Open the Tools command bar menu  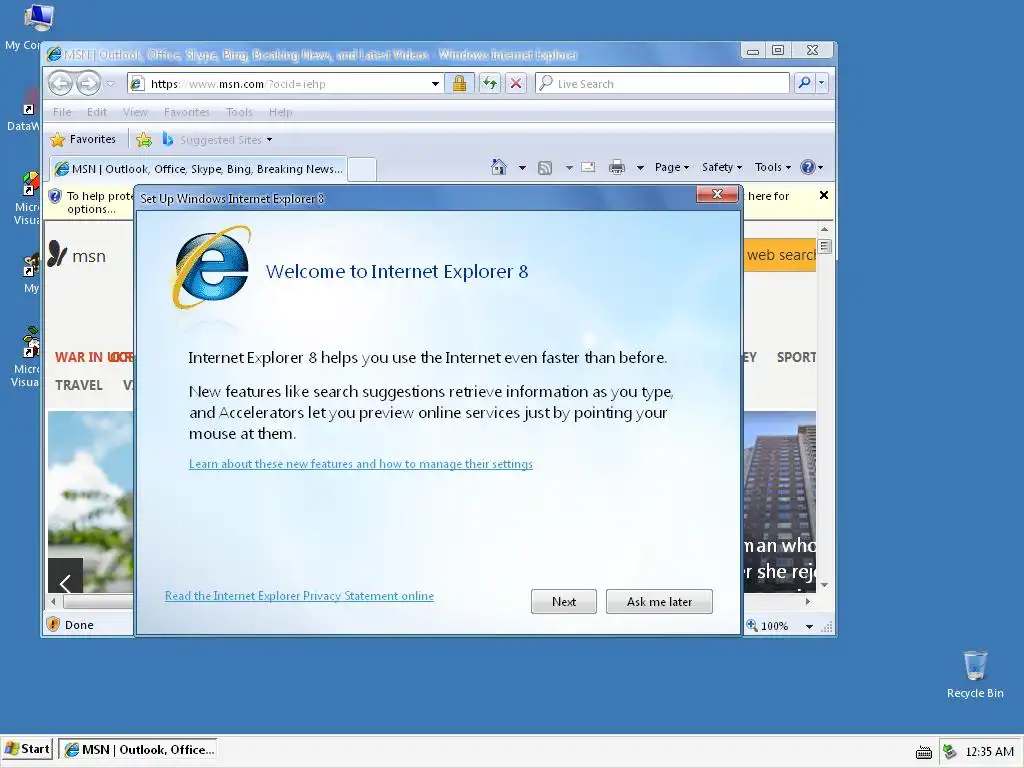[x=773, y=167]
